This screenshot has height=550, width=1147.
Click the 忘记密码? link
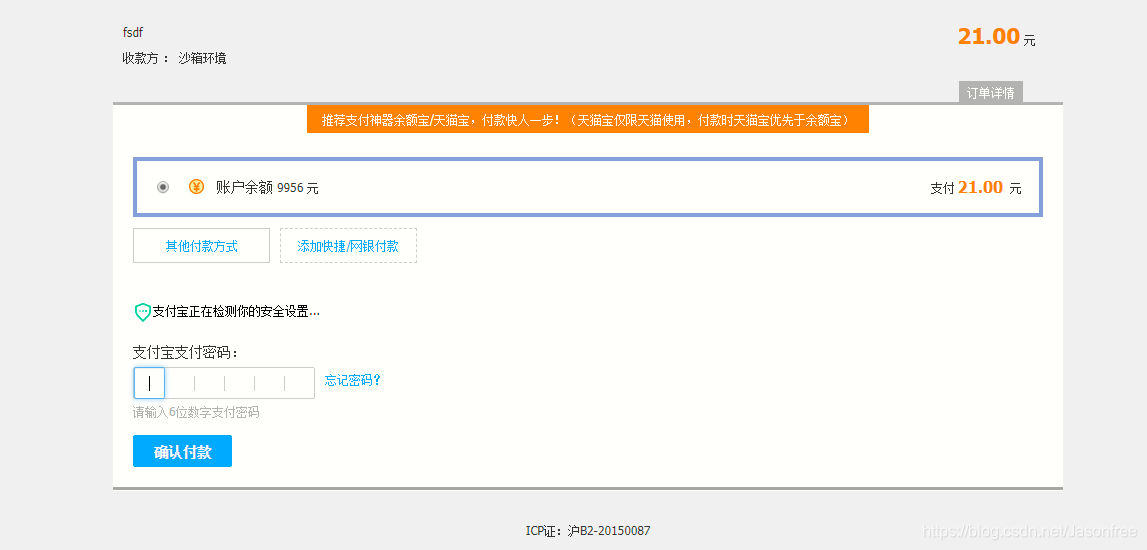353,380
